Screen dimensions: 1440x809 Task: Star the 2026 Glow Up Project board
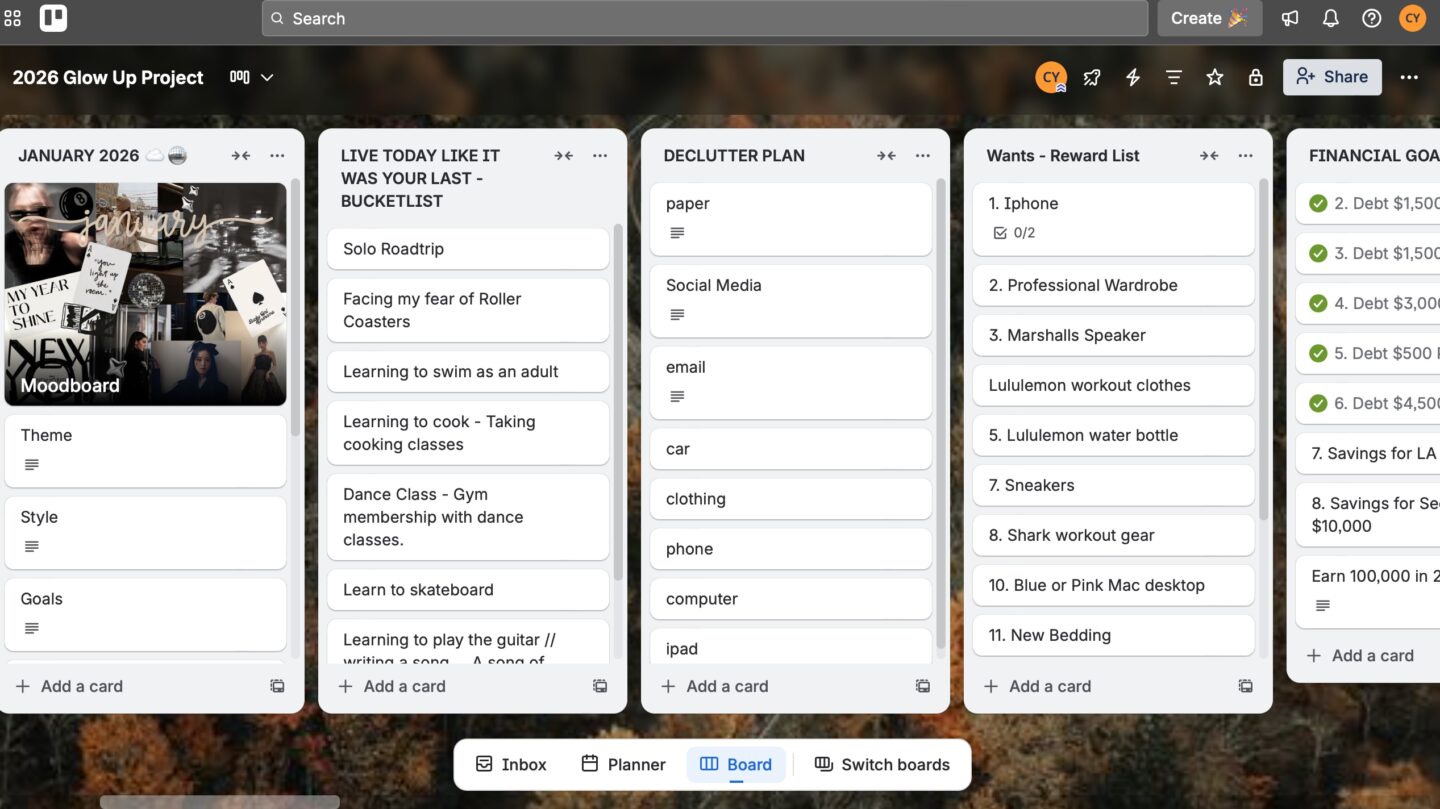pos(1214,77)
